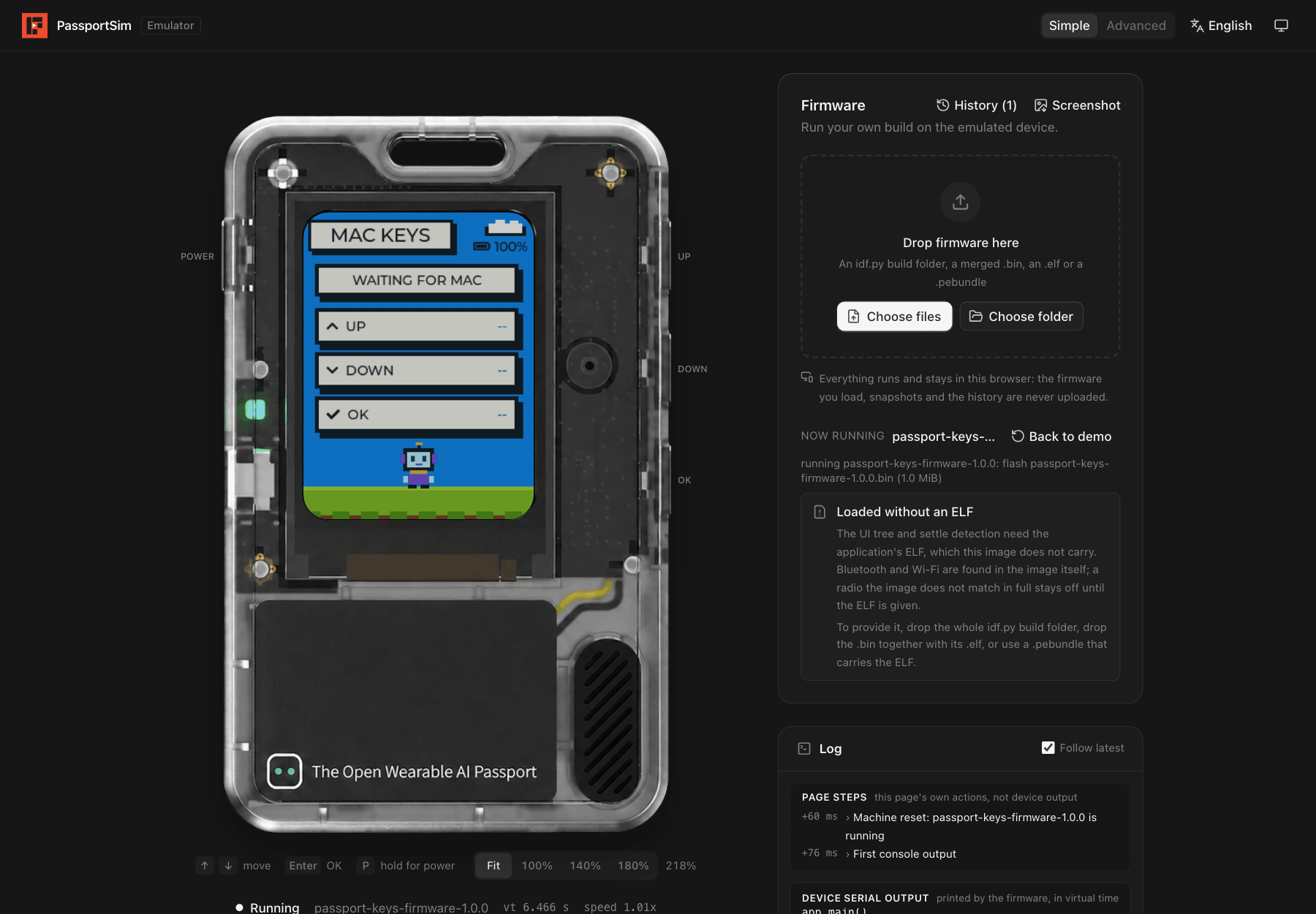Switch to Advanced mode
The image size is (1316, 914).
point(1135,26)
